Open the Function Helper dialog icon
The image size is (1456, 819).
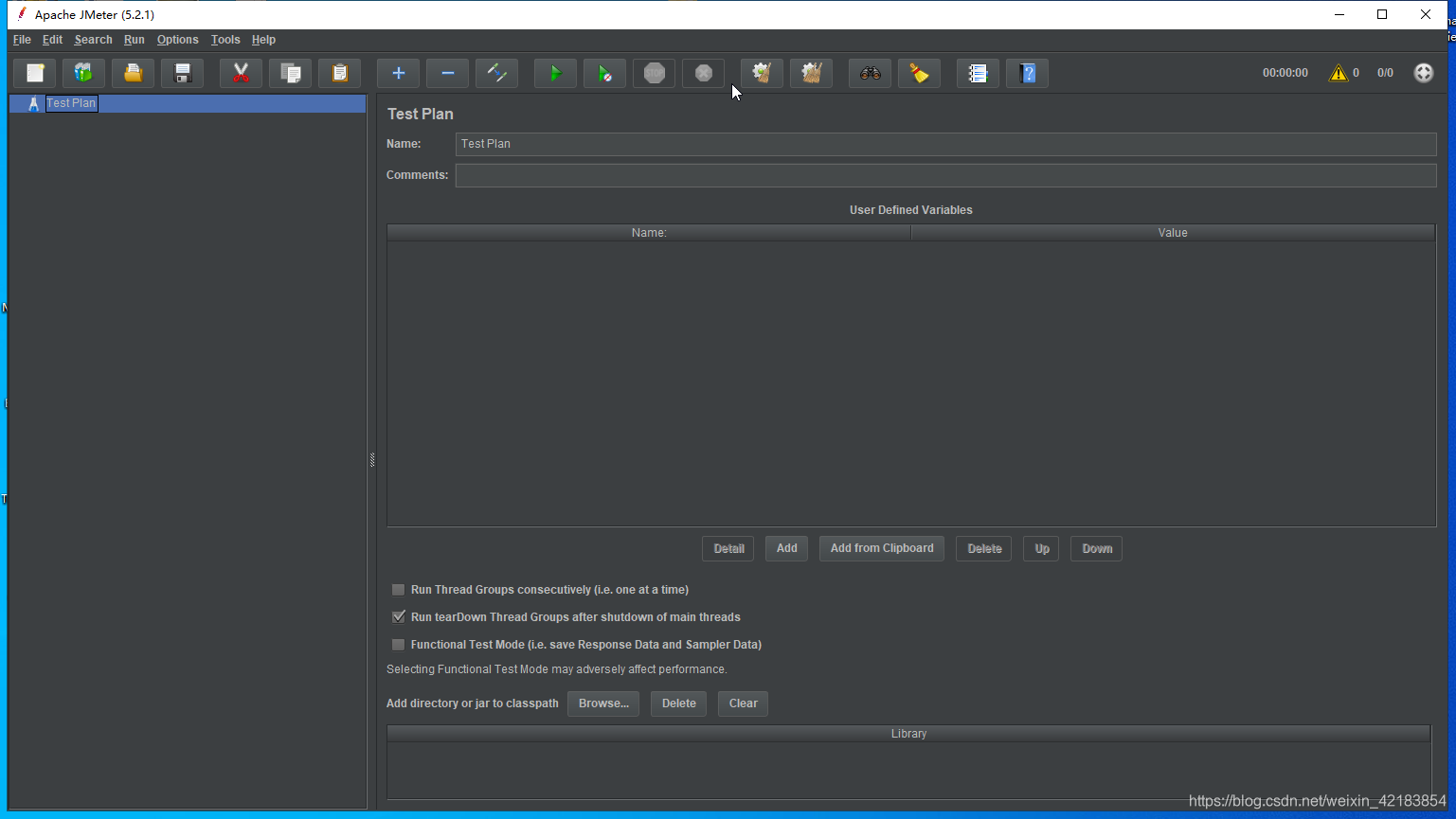[979, 73]
